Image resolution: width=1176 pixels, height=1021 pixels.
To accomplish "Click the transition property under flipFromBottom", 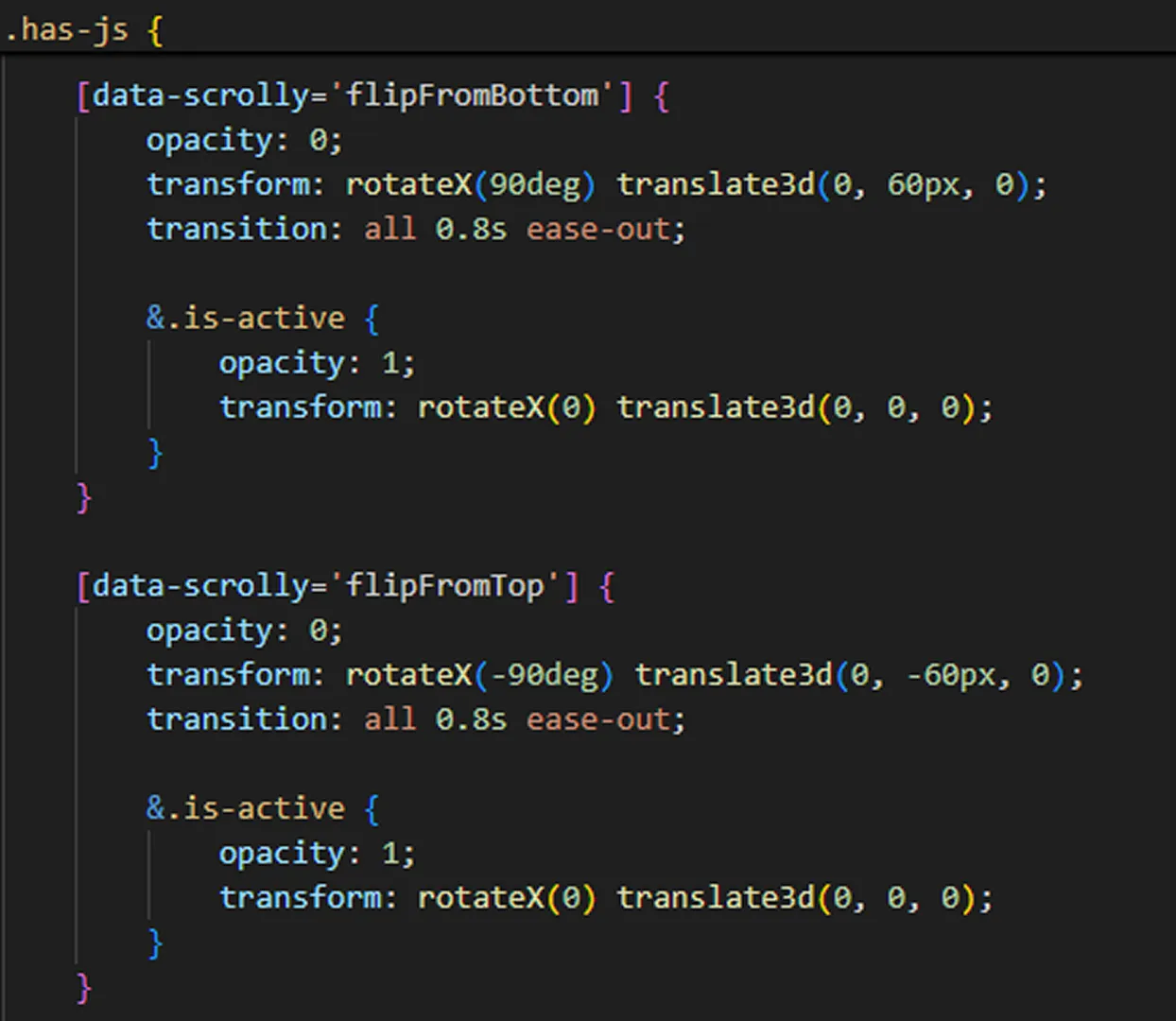I will (x=236, y=229).
